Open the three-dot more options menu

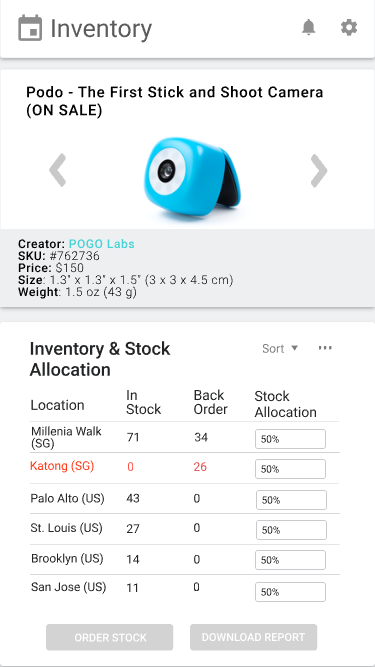pyautogui.click(x=325, y=348)
